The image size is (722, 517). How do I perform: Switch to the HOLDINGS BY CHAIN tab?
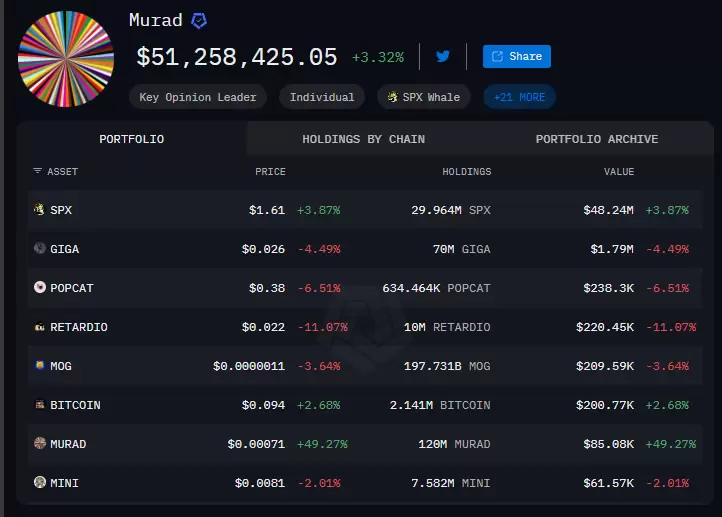coord(363,139)
